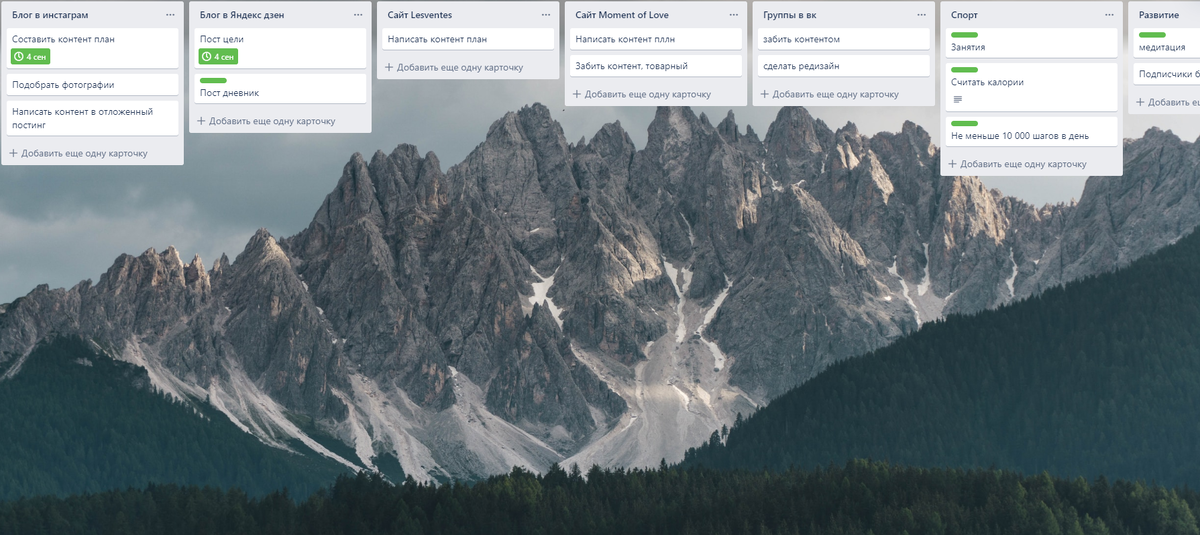Add another card to Блог в Яндекс дзен

tap(266, 120)
